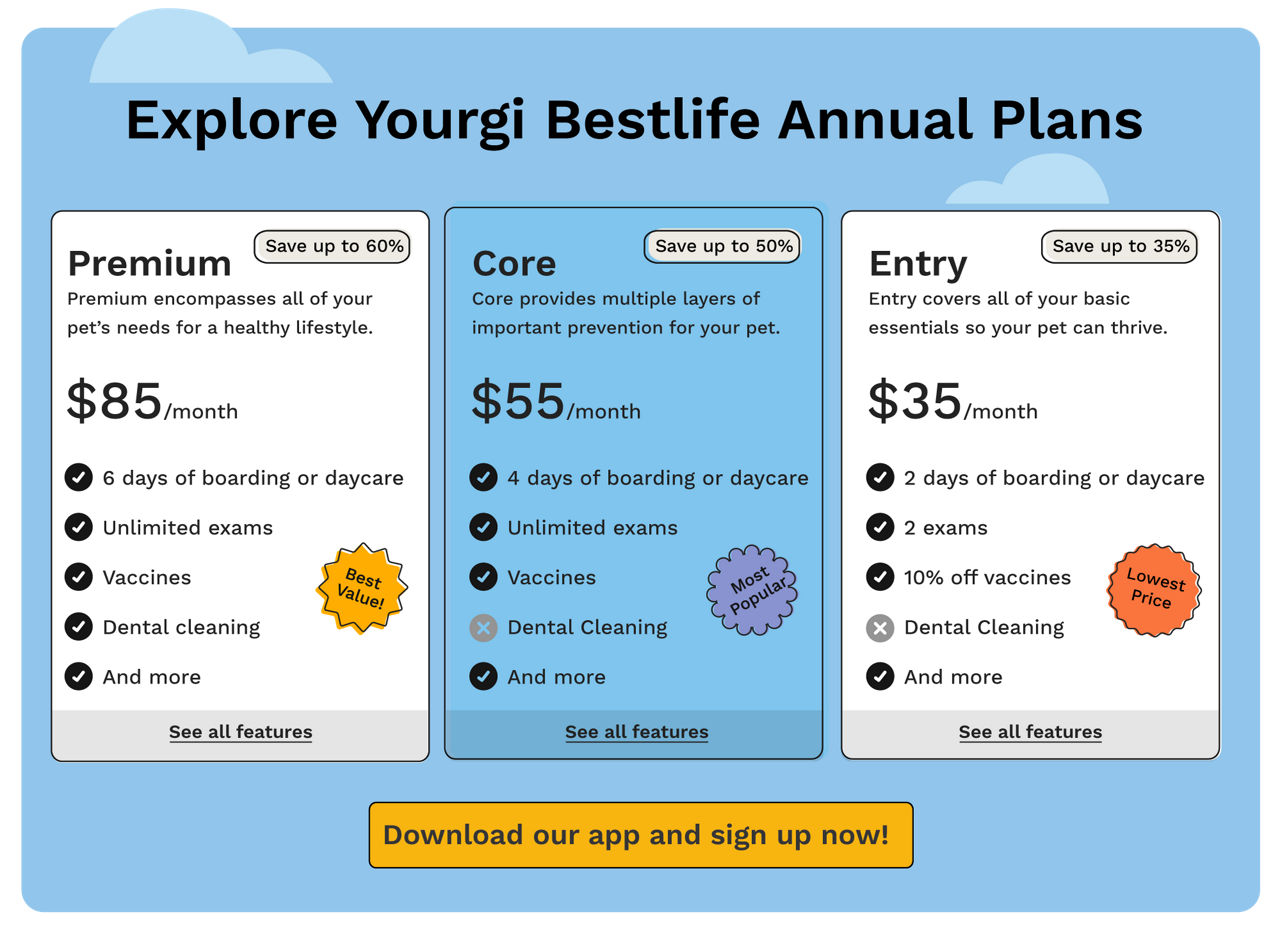Click the gray X beside Entry's Dental Cleaning
The height and width of the screenshot is (930, 1280).
(880, 628)
